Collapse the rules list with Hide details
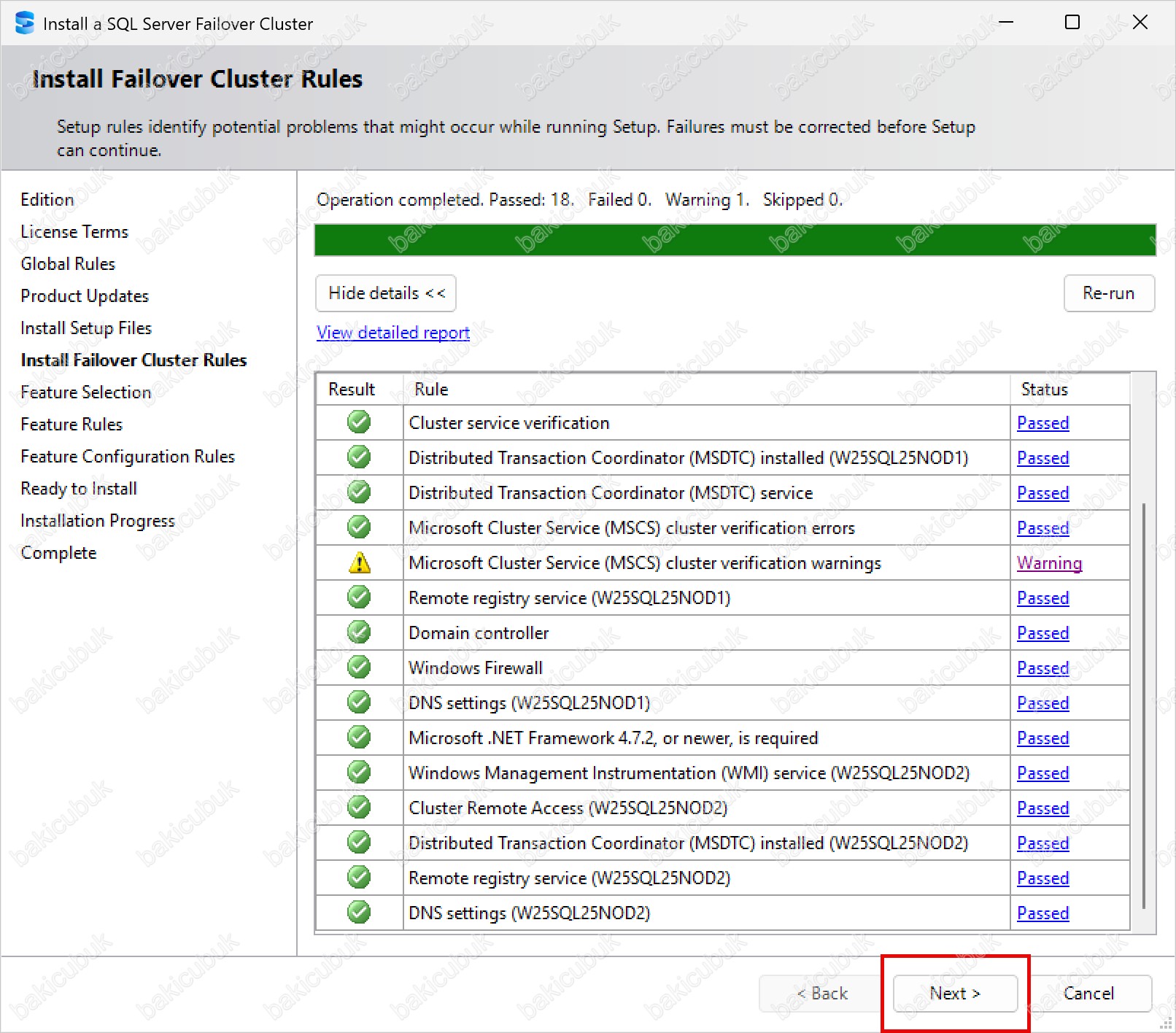 (386, 293)
